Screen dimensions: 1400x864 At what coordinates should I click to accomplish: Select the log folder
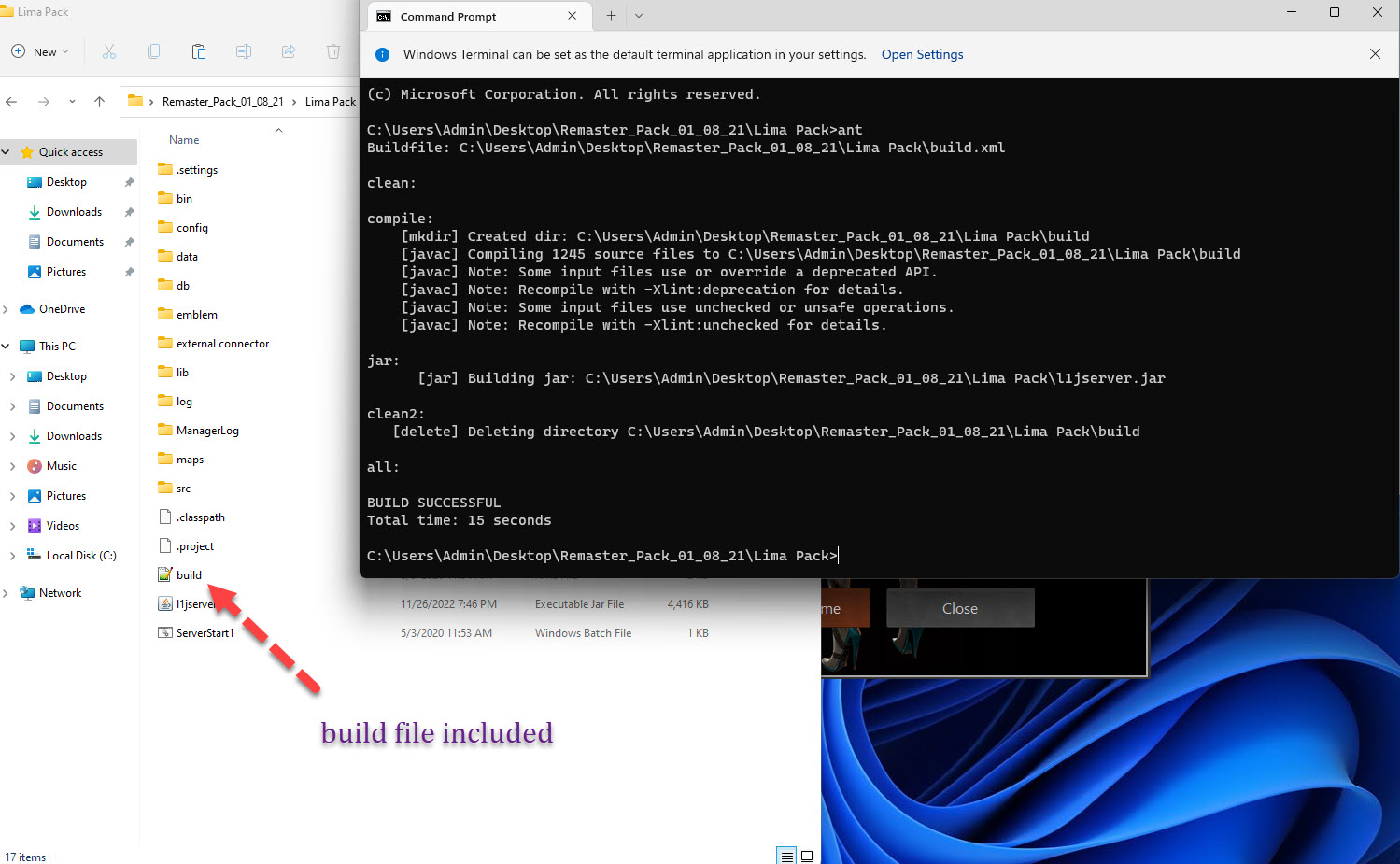pyautogui.click(x=184, y=402)
